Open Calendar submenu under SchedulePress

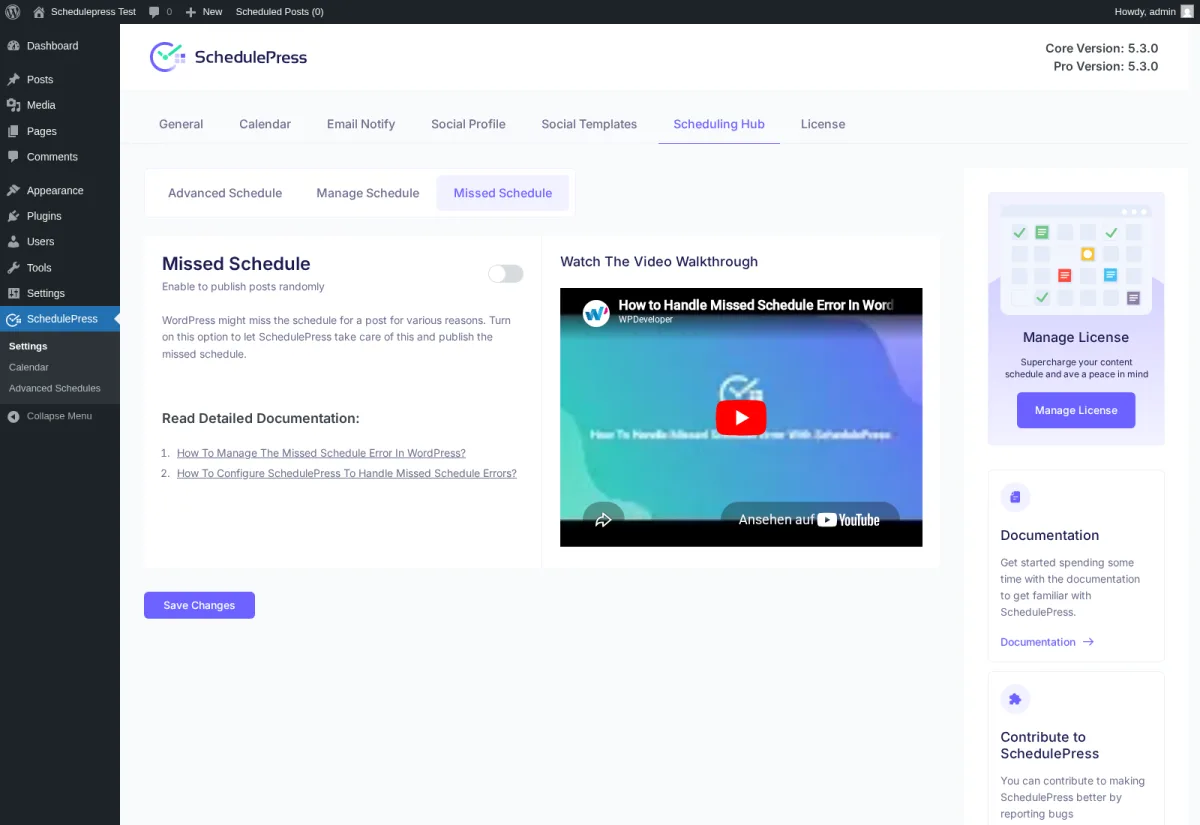29,367
